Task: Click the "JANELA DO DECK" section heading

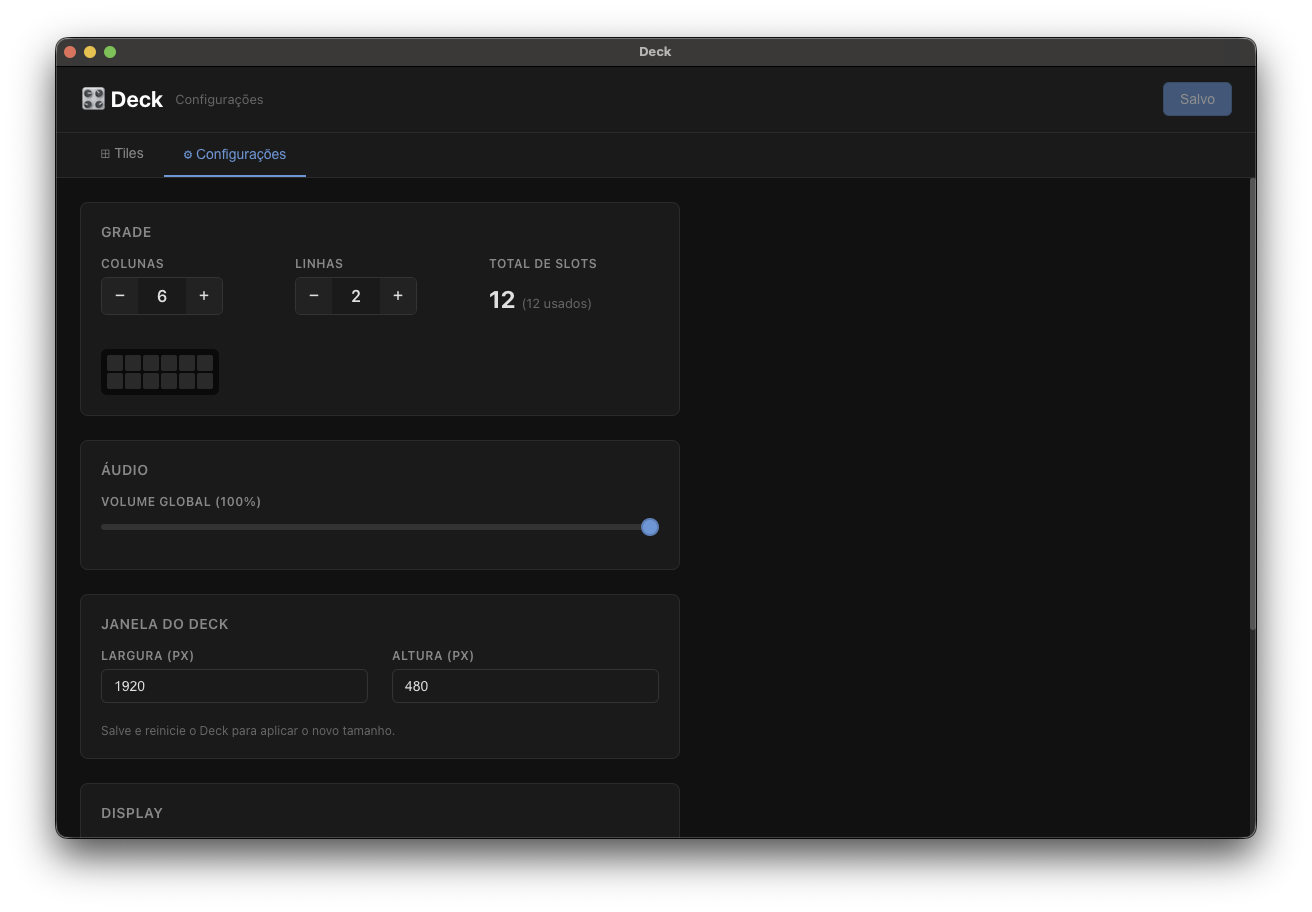Action: (x=165, y=624)
